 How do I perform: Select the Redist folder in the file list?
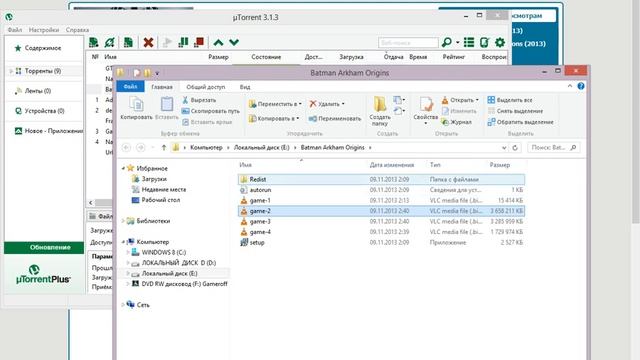(x=381, y=179)
